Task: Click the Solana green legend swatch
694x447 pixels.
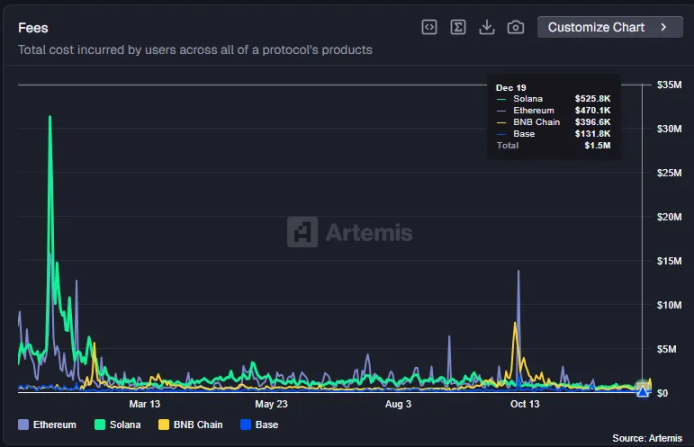Action: [x=100, y=425]
